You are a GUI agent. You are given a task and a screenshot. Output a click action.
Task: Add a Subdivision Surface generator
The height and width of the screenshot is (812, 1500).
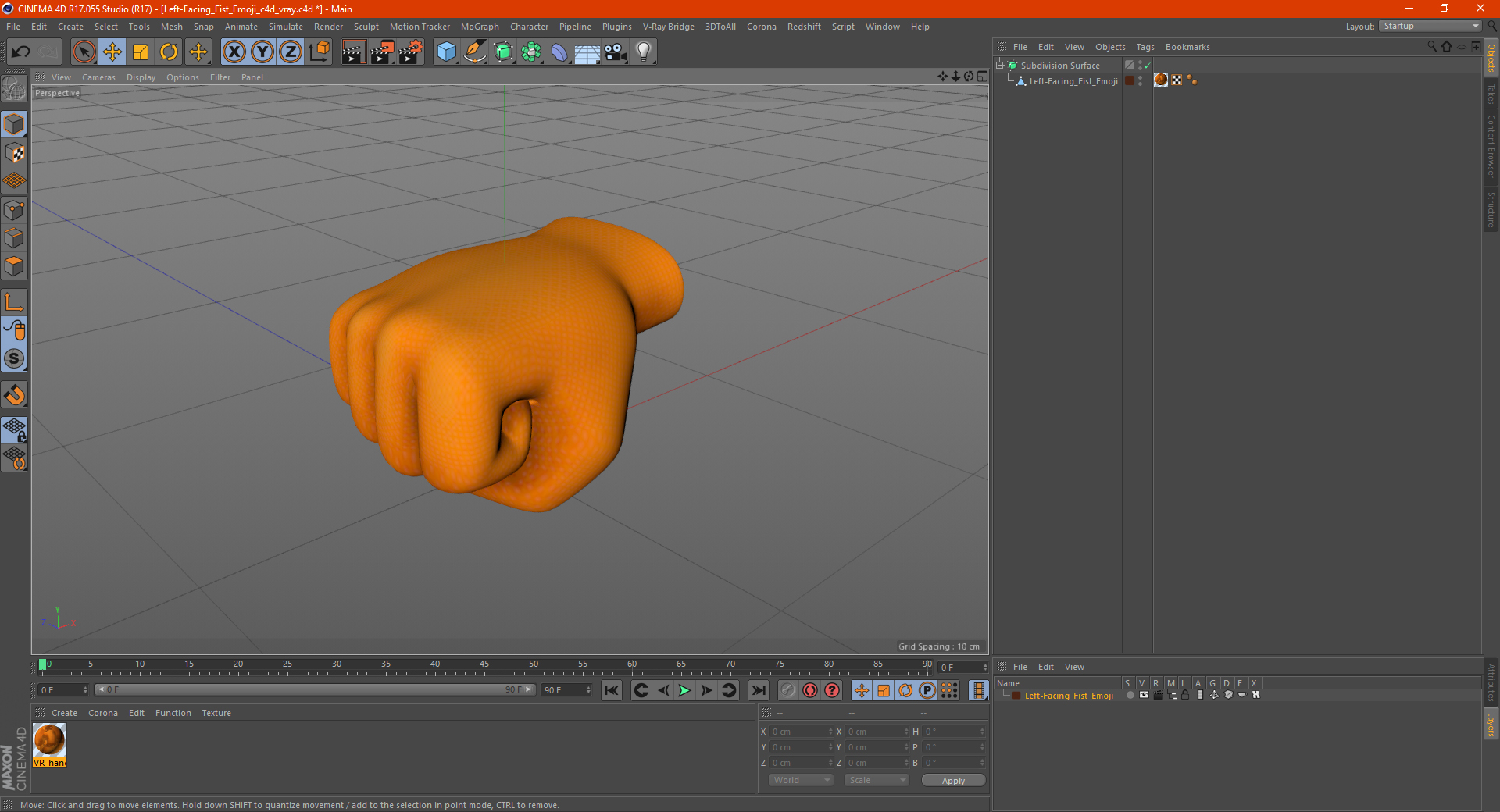pyautogui.click(x=503, y=52)
